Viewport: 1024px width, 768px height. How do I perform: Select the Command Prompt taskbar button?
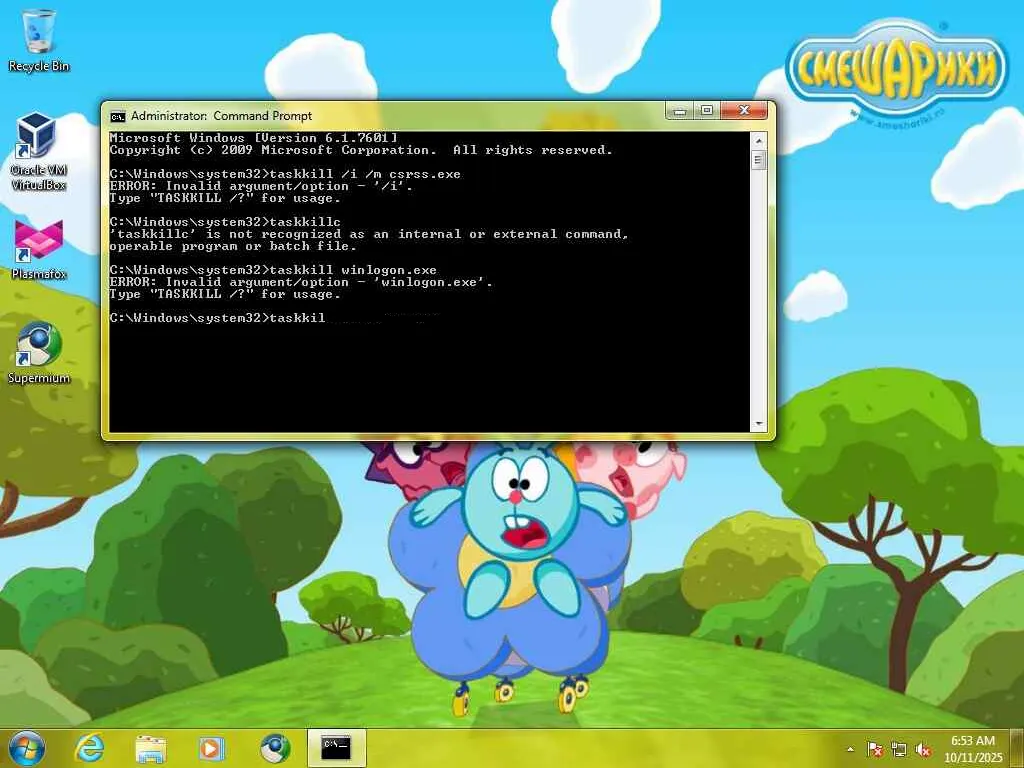pos(336,748)
